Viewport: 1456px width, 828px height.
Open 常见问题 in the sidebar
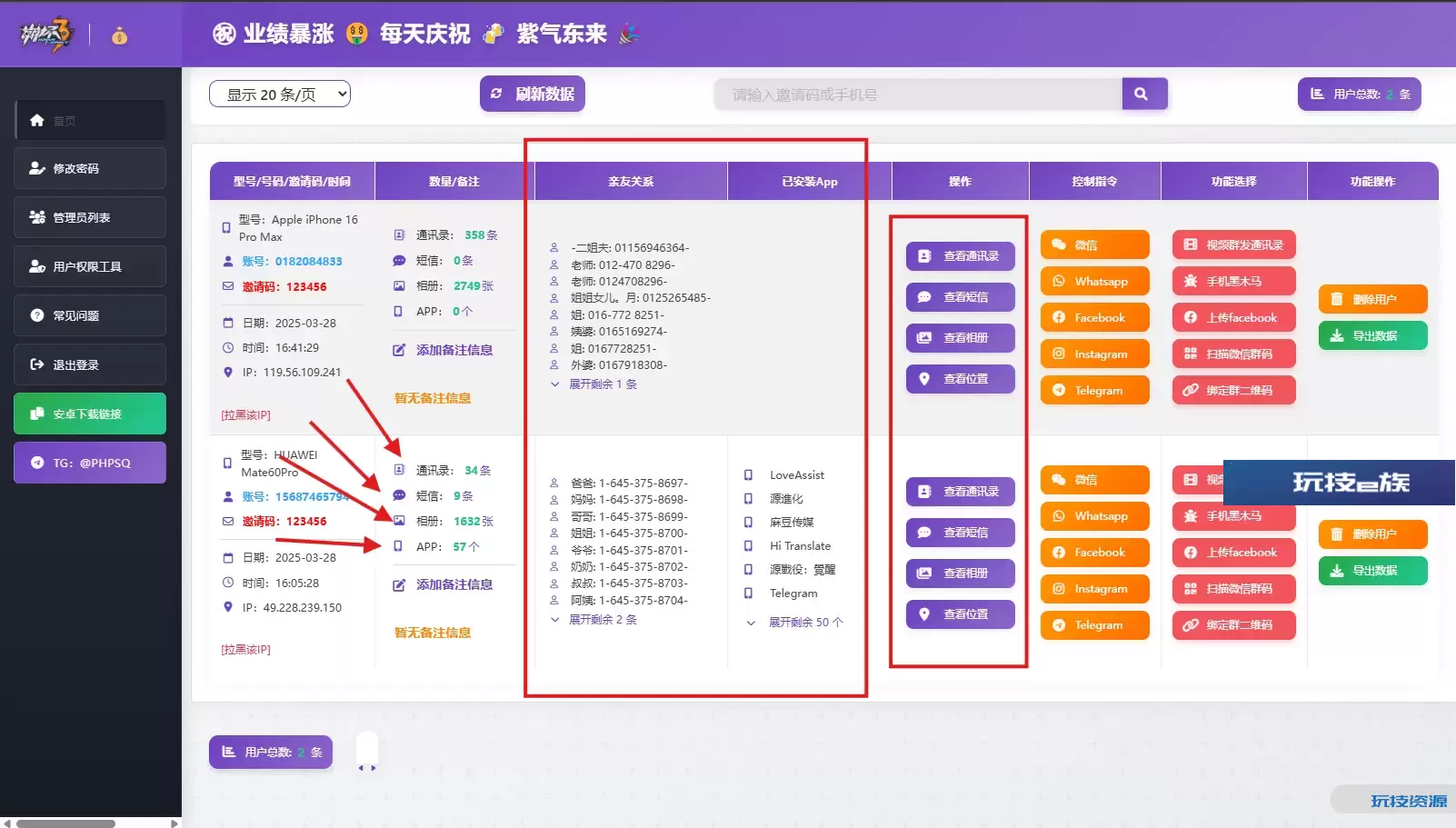pos(90,315)
